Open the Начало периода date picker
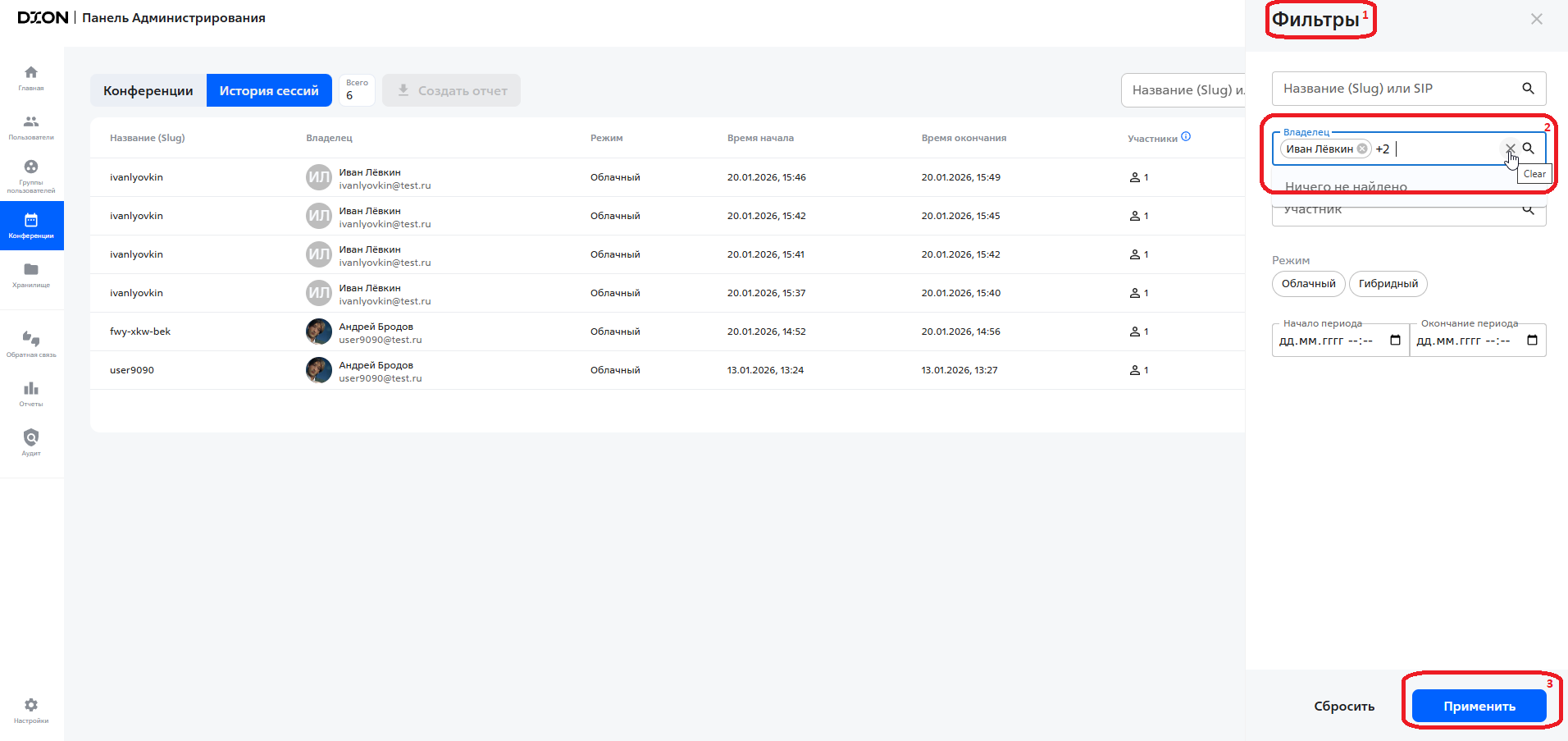This screenshot has width=1568, height=741. click(x=1395, y=341)
